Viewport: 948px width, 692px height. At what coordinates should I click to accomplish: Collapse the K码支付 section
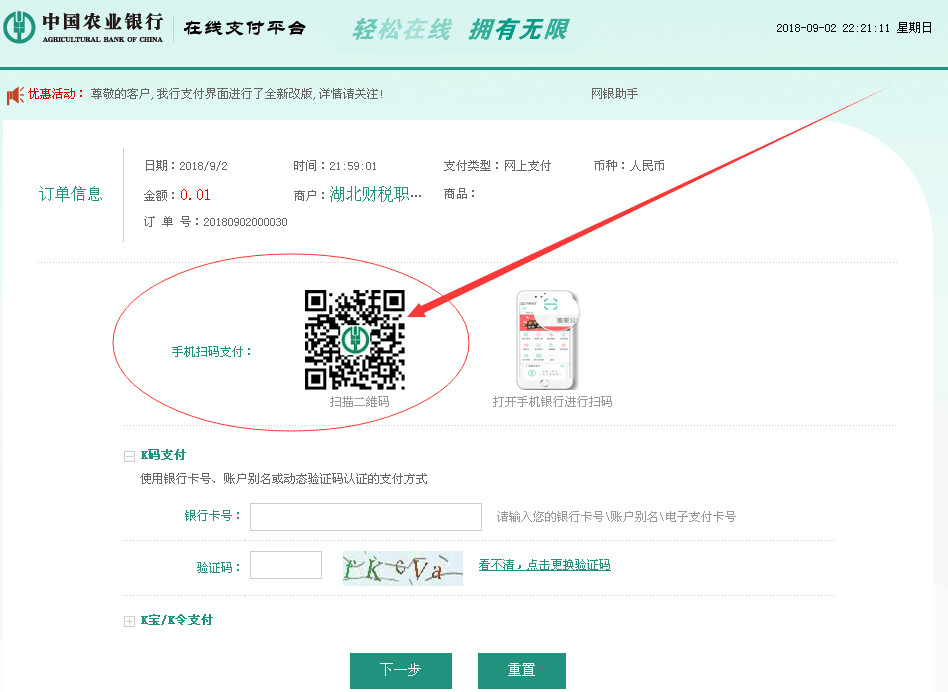tap(129, 456)
